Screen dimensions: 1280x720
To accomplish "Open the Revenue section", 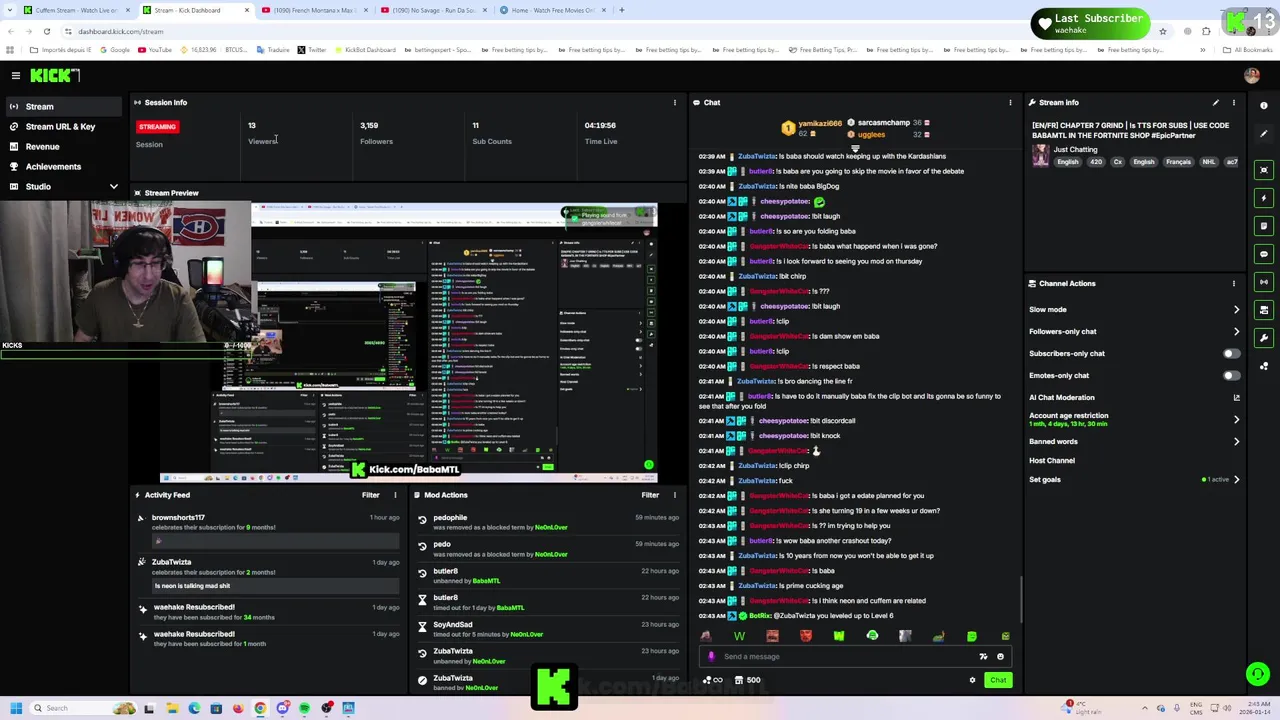I will [x=65, y=146].
